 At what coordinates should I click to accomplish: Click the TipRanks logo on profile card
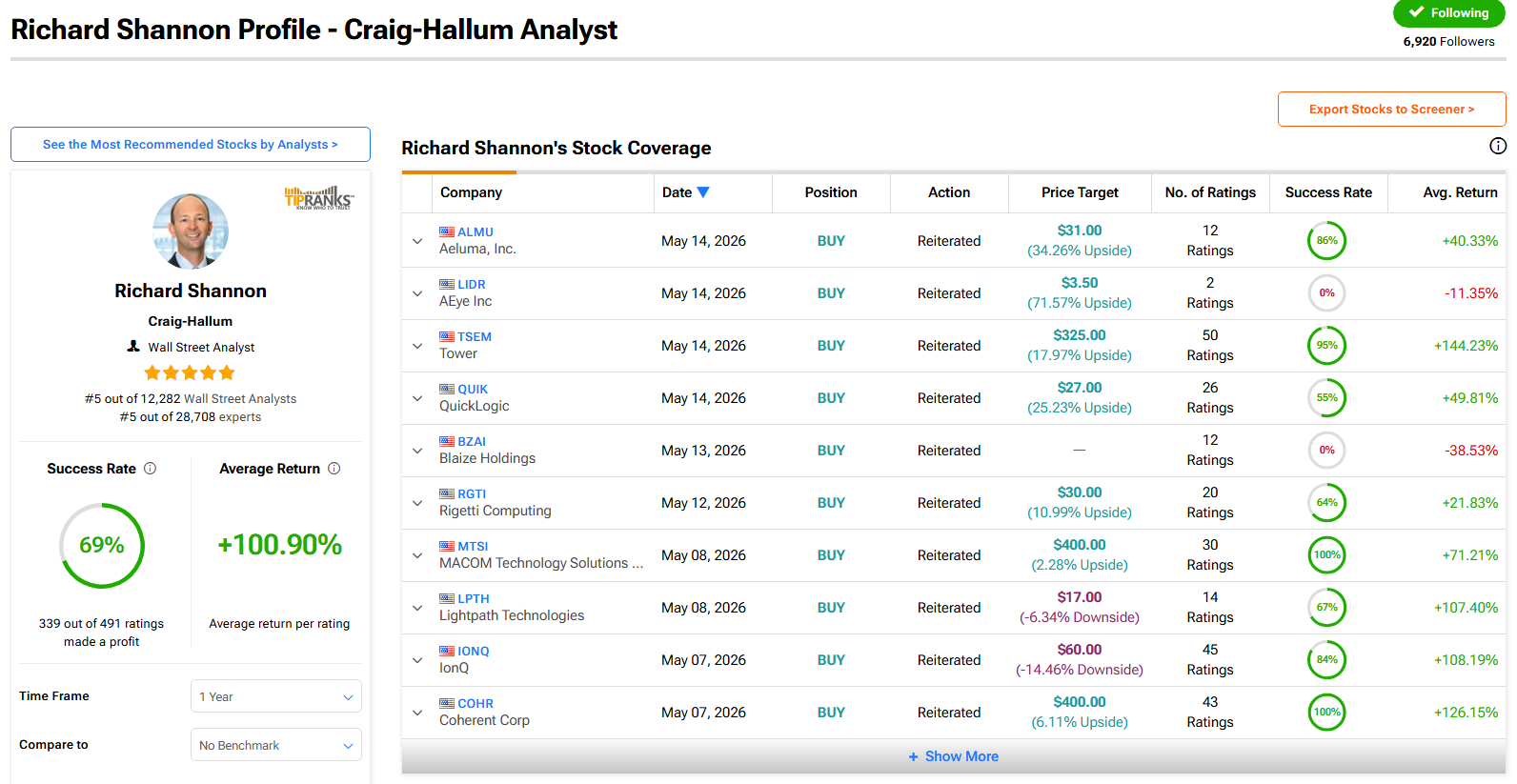point(319,197)
